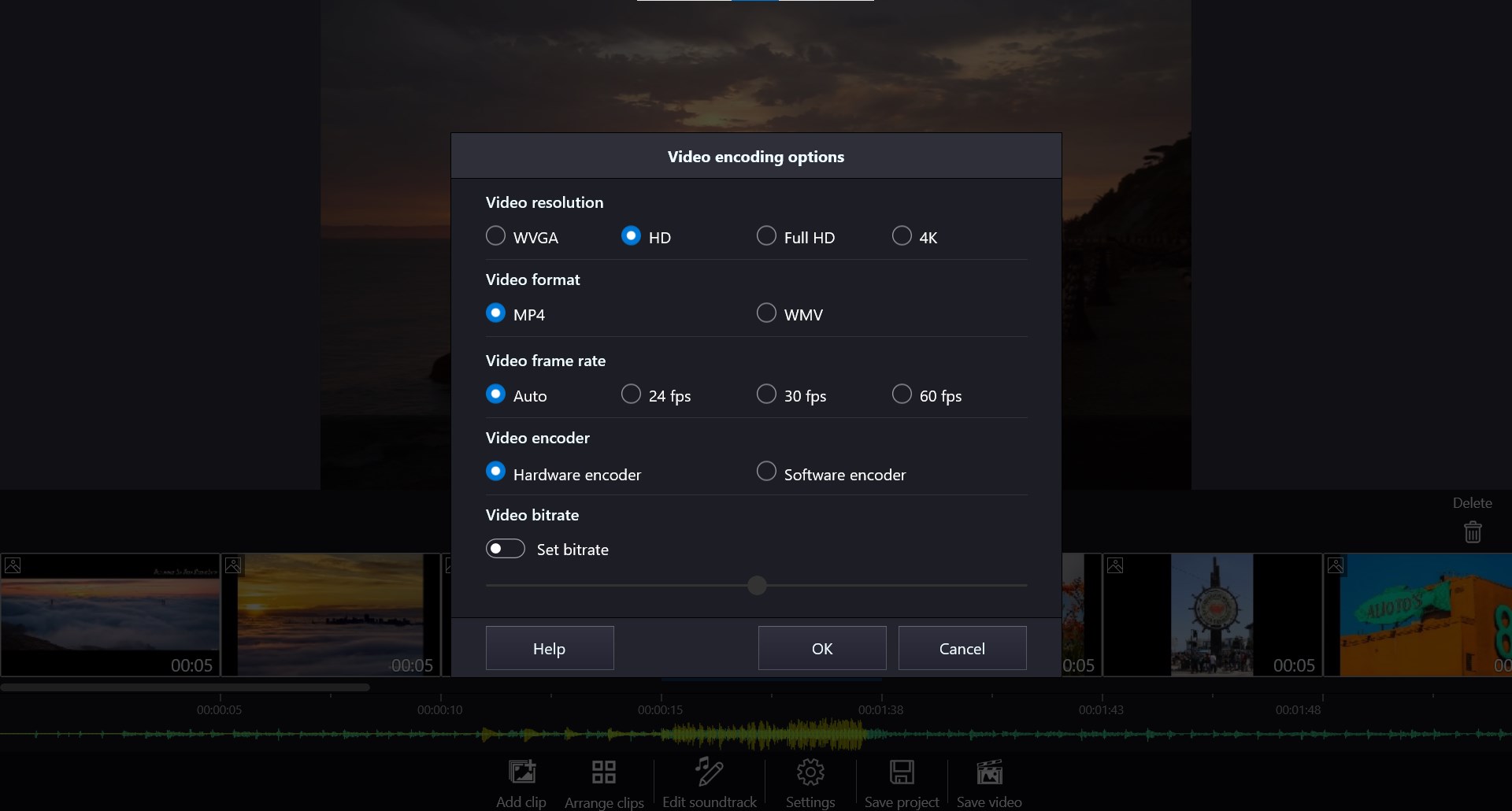
Task: Open Help for encoding options
Action: 550,648
